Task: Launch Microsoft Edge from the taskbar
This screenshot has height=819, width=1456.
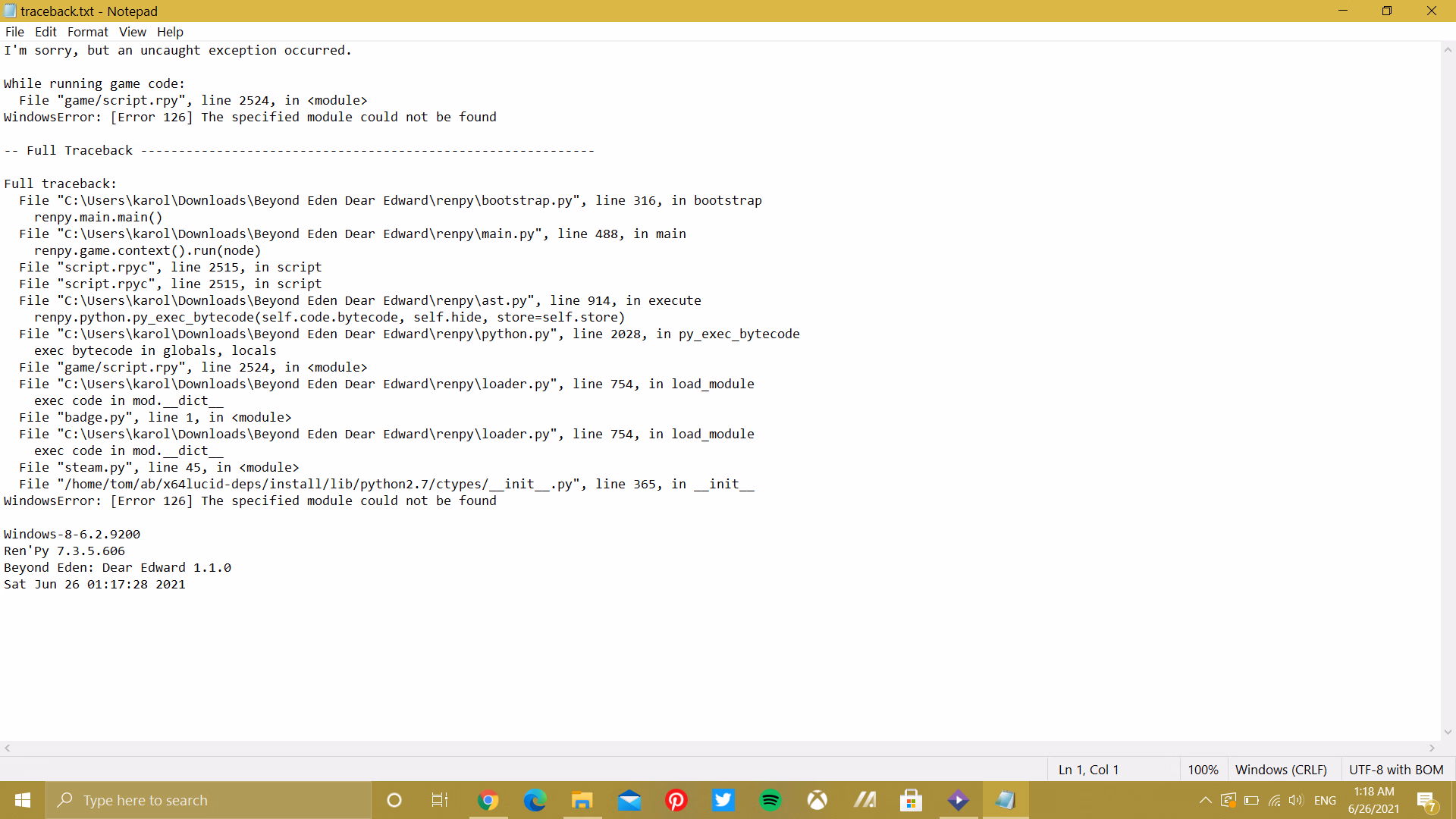Action: [535, 800]
